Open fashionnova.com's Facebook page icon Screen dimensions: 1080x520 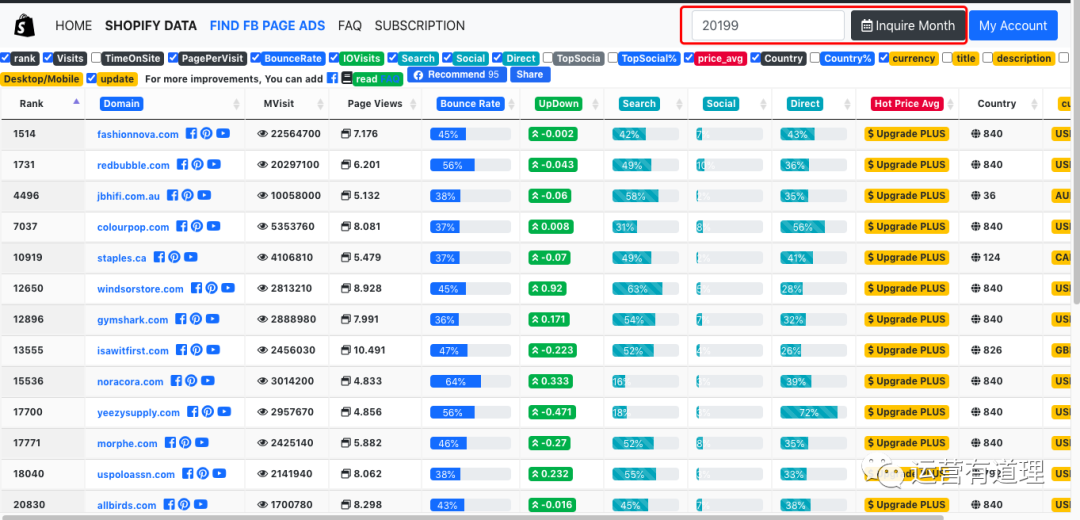[190, 134]
